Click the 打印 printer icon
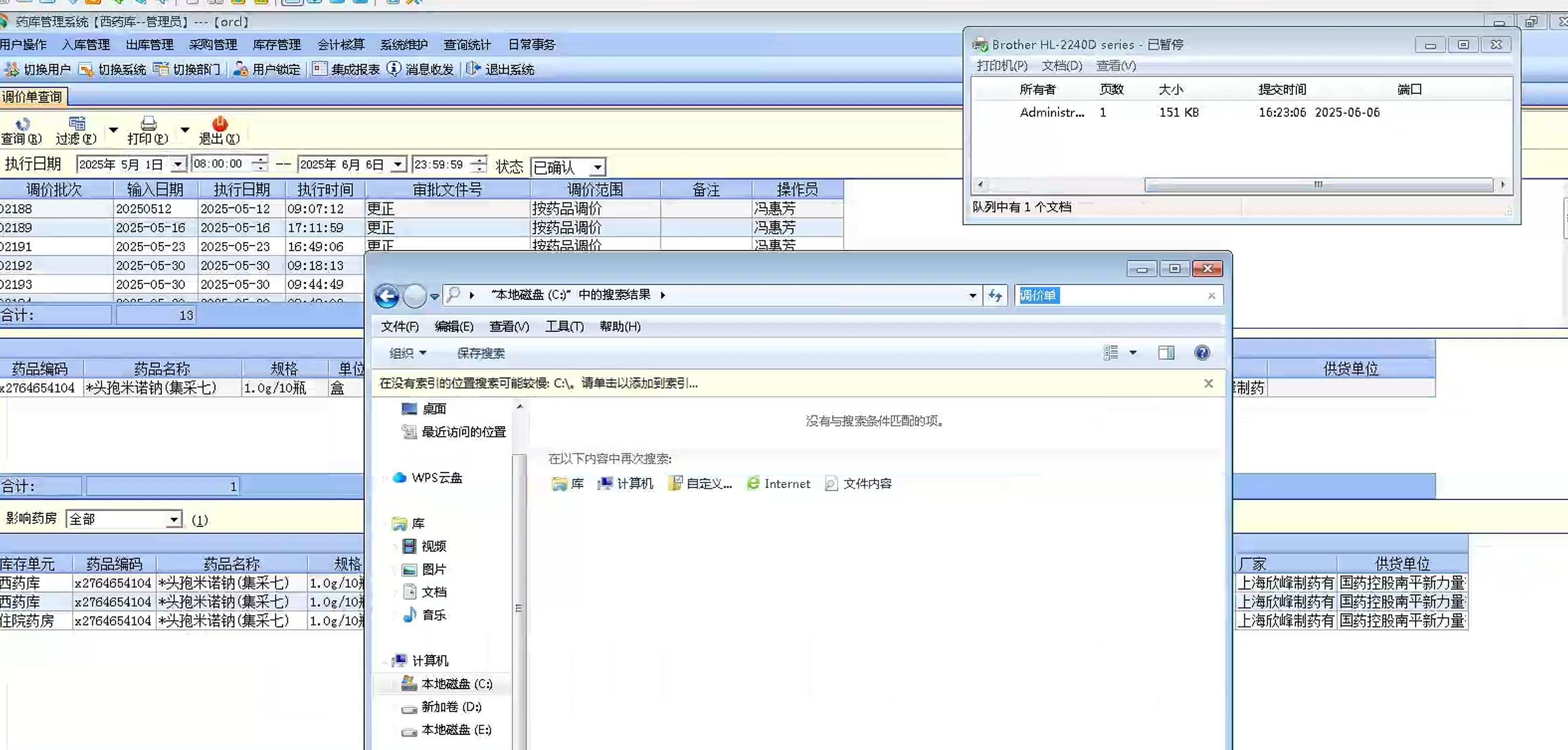 point(148,124)
